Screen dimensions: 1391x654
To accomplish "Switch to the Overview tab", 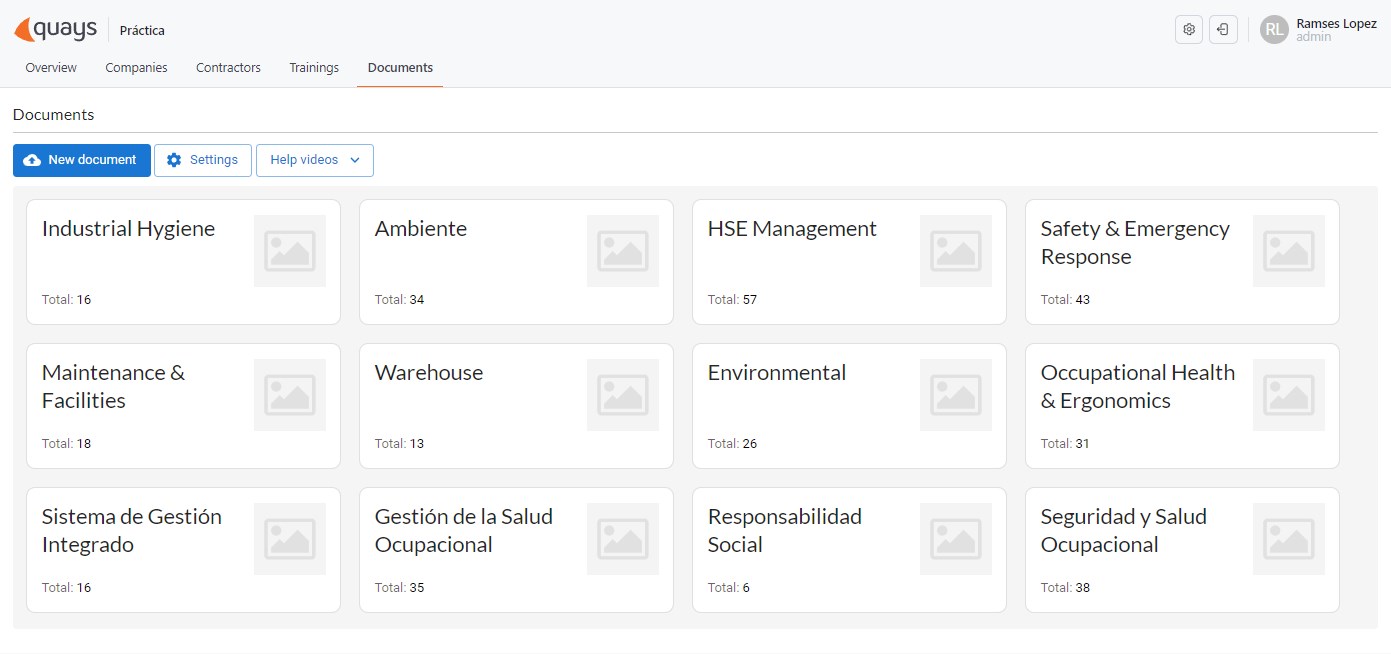I will [x=51, y=67].
